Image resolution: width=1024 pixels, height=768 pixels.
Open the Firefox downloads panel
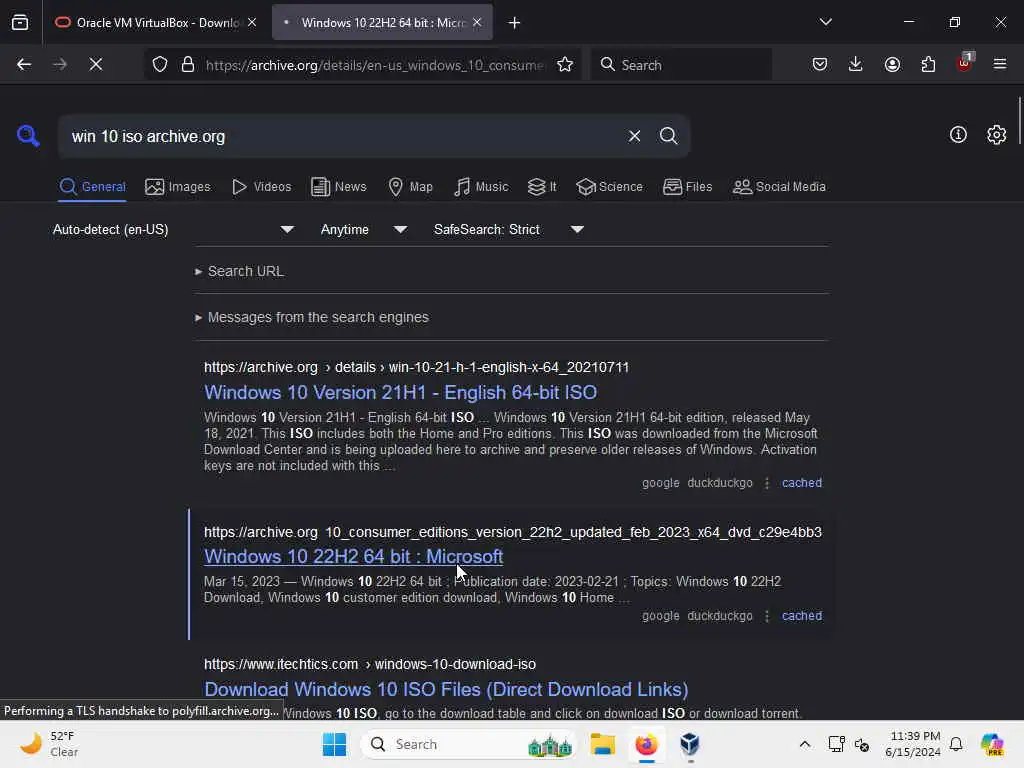point(856,64)
